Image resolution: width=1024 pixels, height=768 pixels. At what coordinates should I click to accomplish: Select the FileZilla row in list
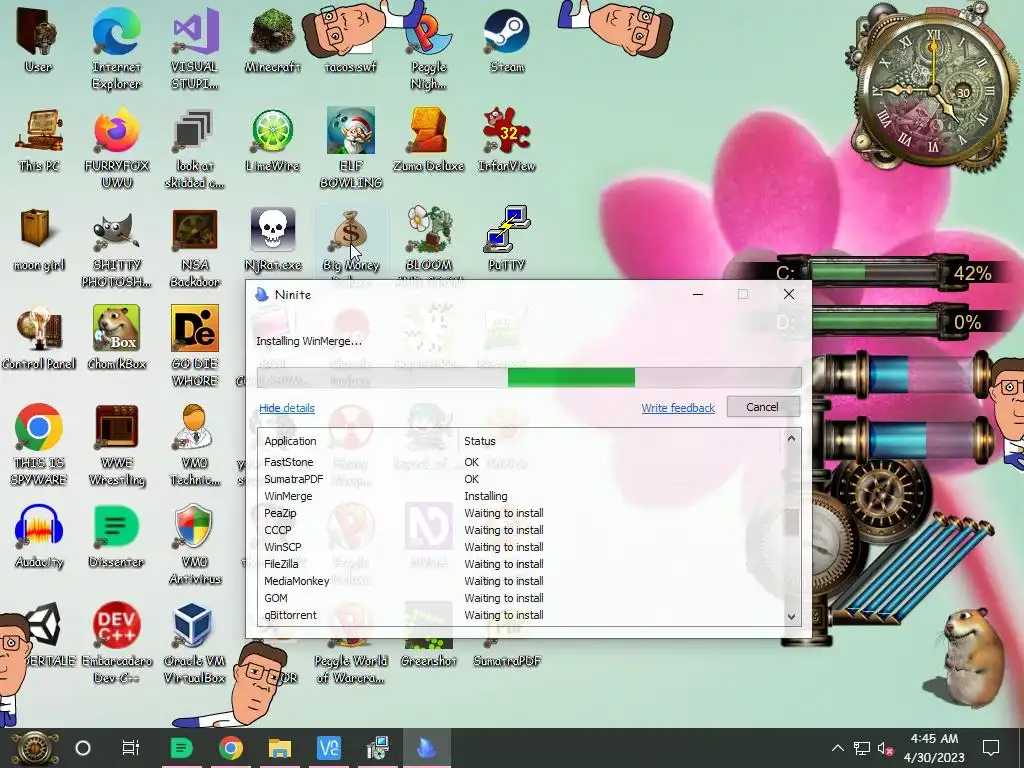(520, 564)
